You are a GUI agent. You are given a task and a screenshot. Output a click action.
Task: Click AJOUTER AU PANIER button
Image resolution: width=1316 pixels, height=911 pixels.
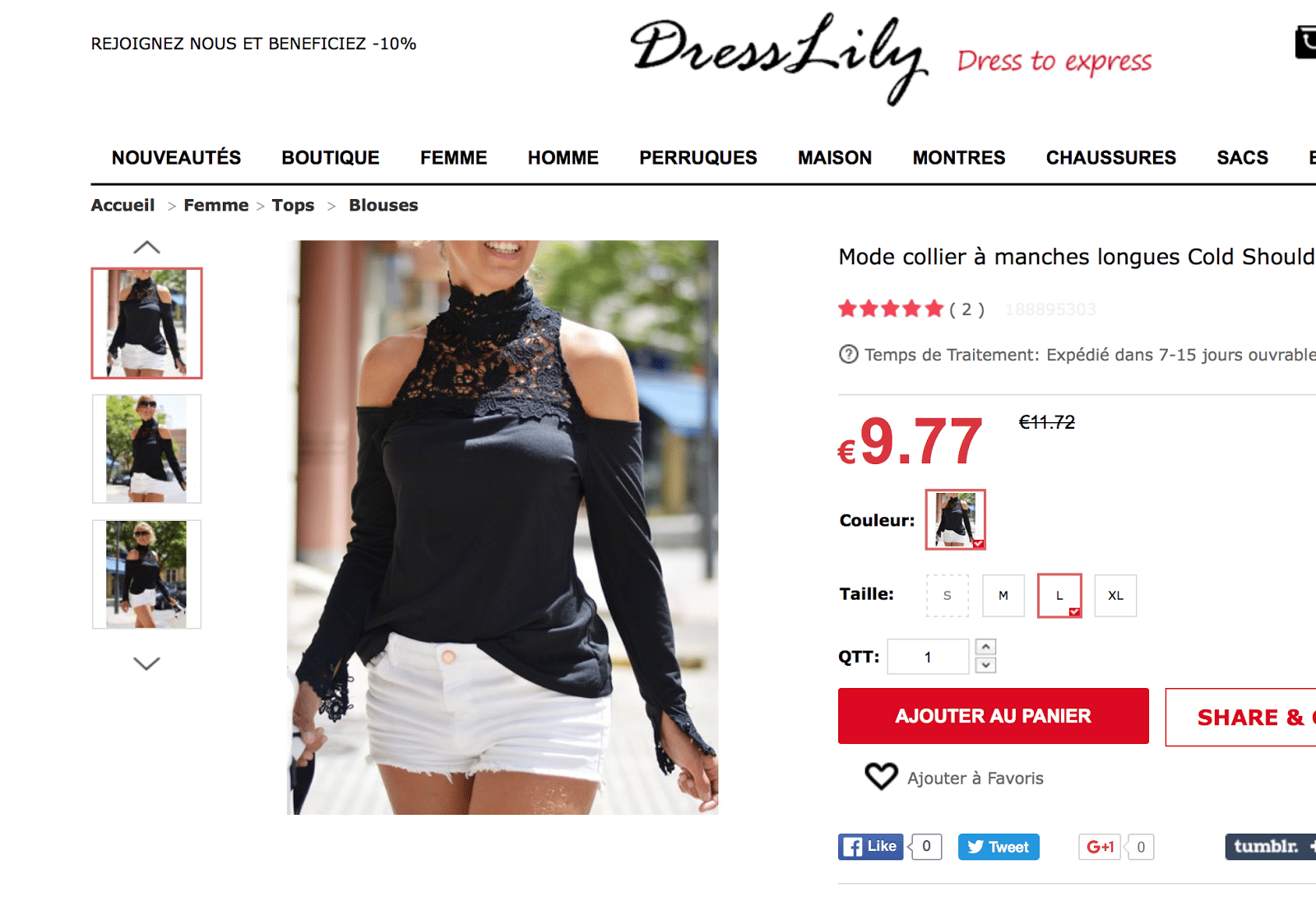994,716
